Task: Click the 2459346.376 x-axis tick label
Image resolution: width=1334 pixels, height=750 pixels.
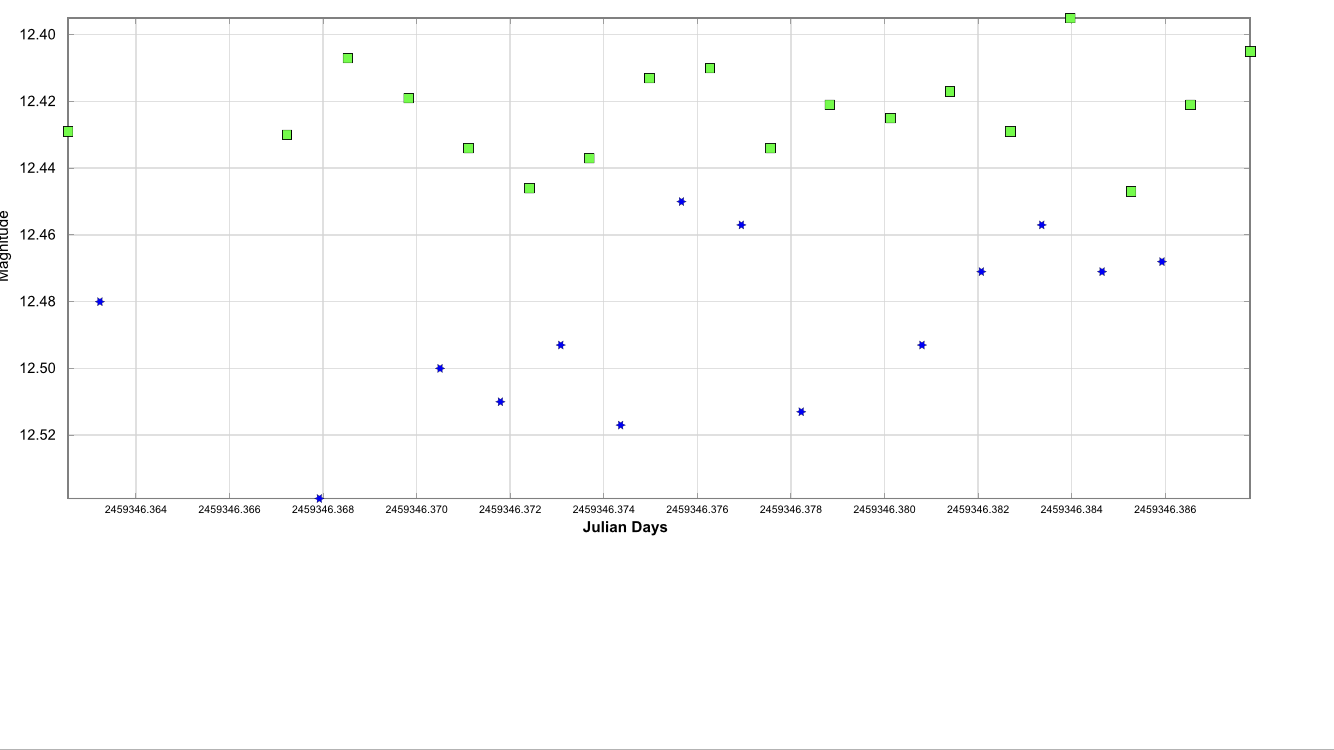Action: click(697, 509)
